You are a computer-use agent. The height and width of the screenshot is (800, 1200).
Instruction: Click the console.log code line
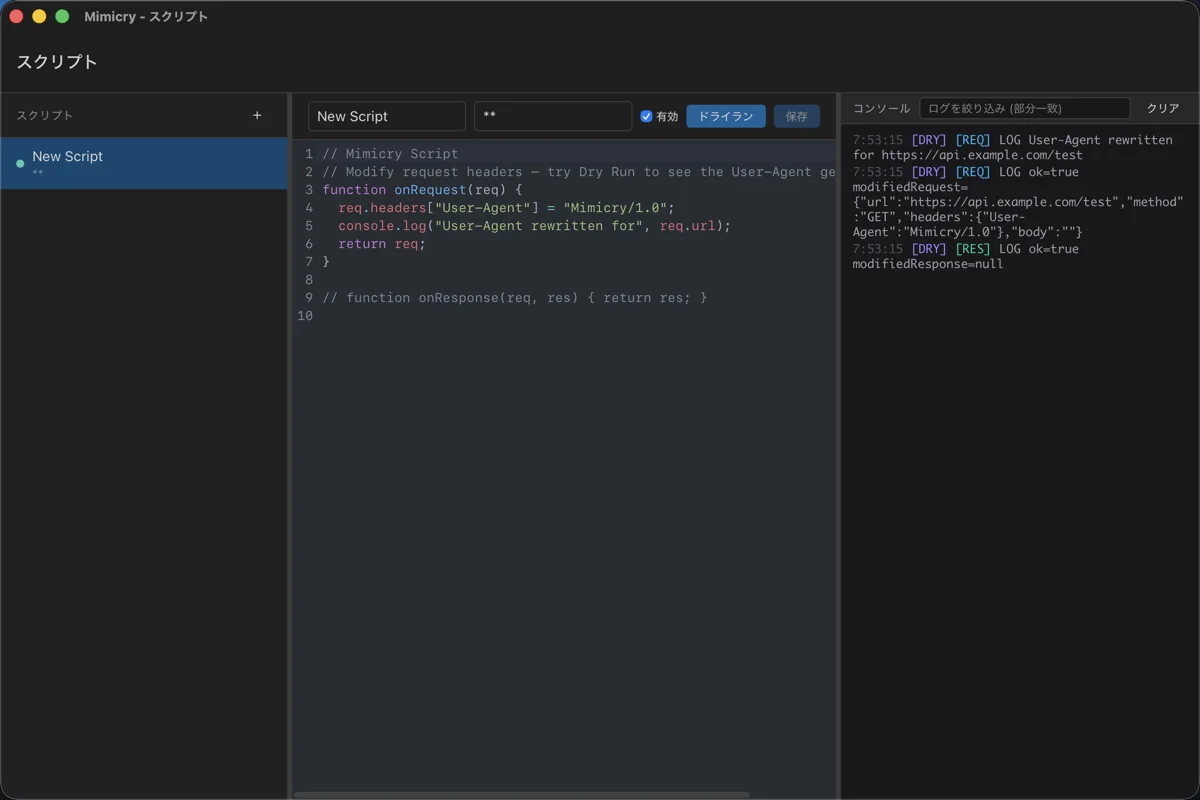(x=535, y=226)
